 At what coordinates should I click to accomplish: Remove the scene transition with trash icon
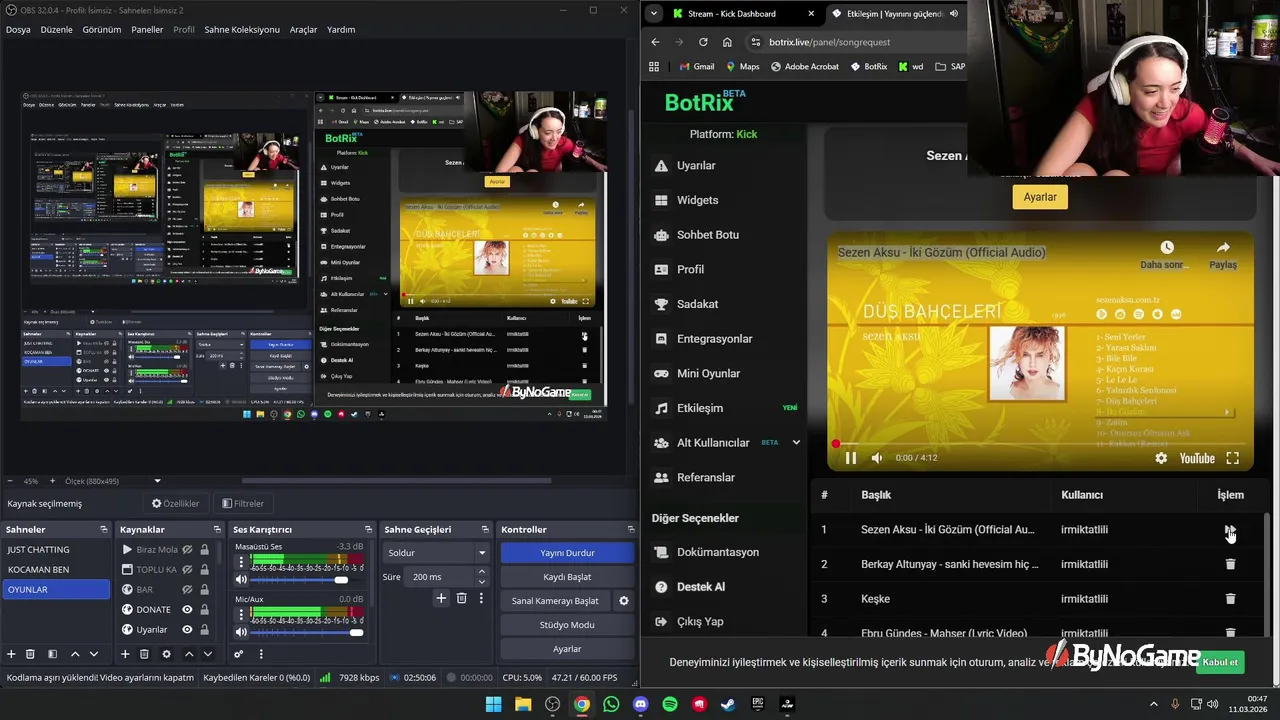click(x=461, y=598)
